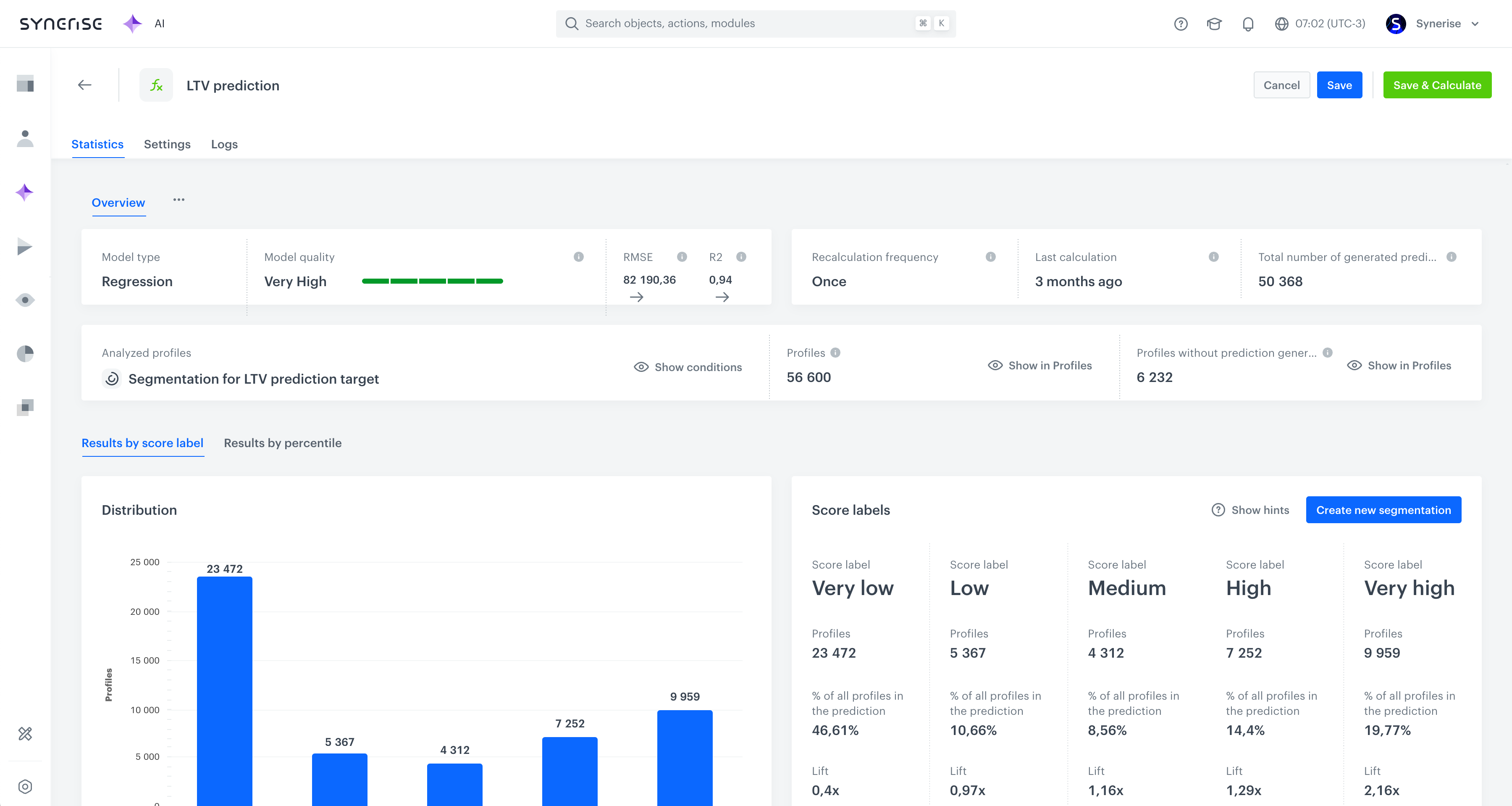Open the Results by percentile tab
Viewport: 1512px width, 806px height.
(283, 443)
